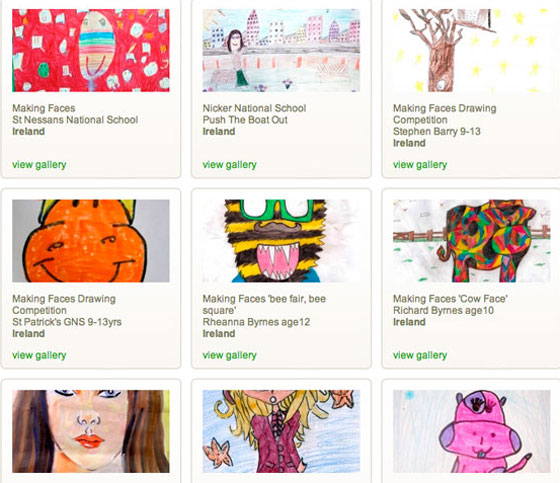The image size is (560, 483).
Task: View gallery for Richard Byrnes age10
Action: (x=420, y=355)
